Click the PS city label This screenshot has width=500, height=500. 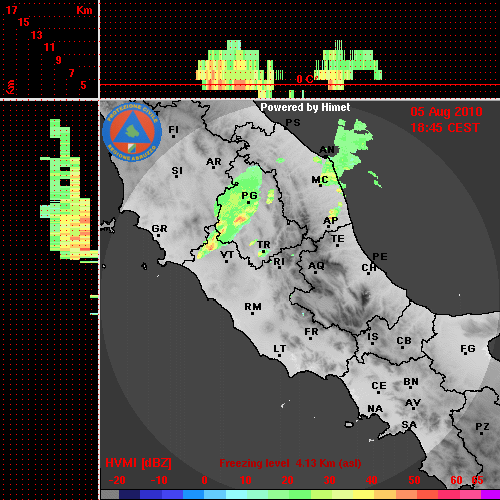[x=293, y=123]
